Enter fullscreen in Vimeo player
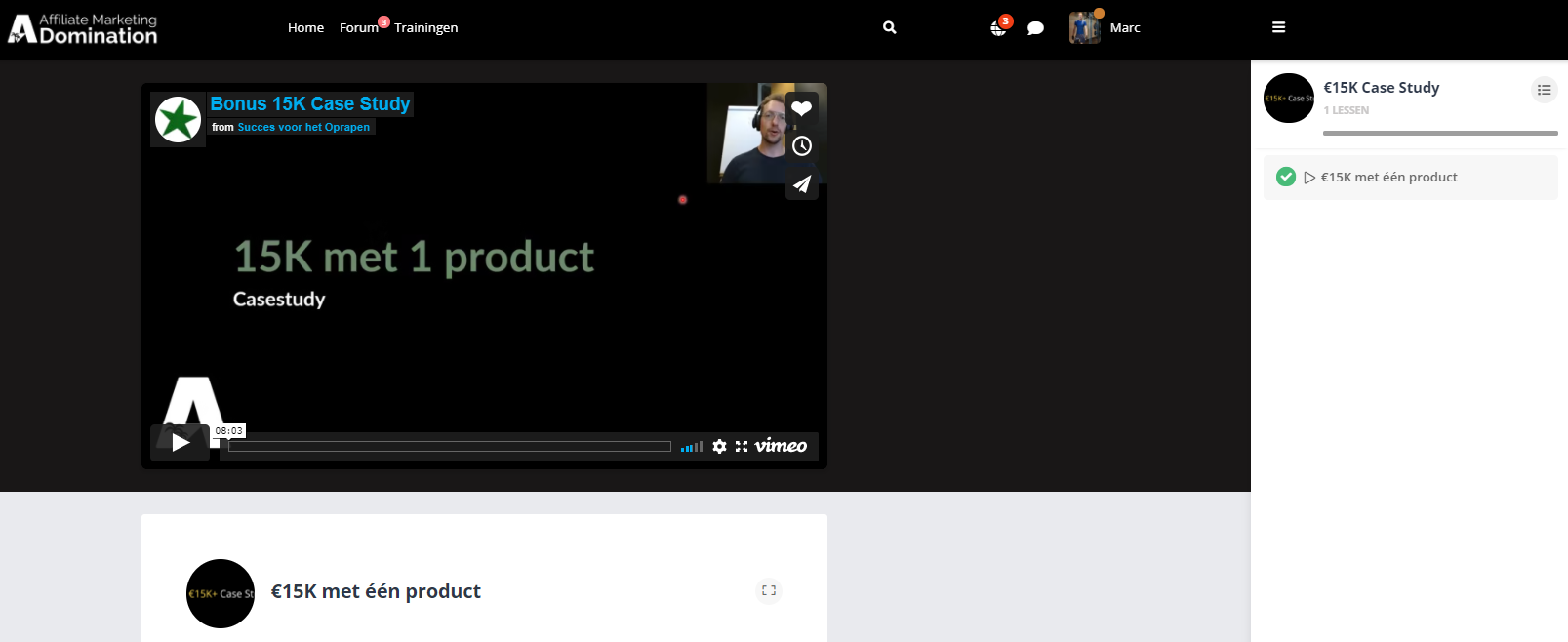Viewport: 1568px width, 642px height. point(742,446)
